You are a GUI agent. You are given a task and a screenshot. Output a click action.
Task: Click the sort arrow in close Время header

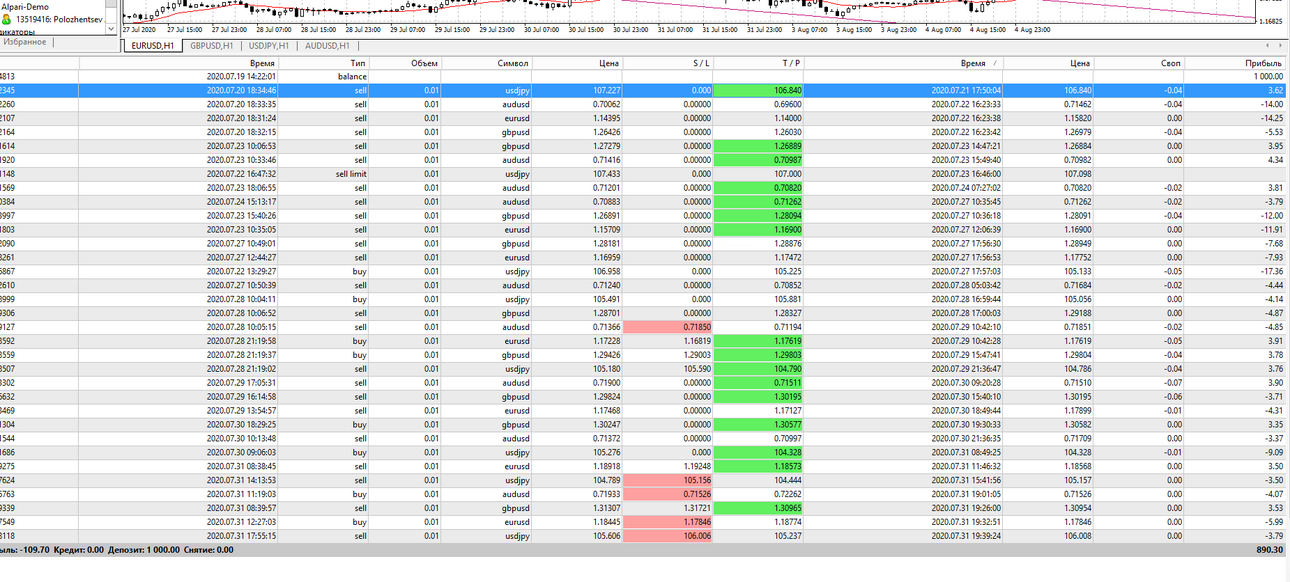(x=994, y=63)
